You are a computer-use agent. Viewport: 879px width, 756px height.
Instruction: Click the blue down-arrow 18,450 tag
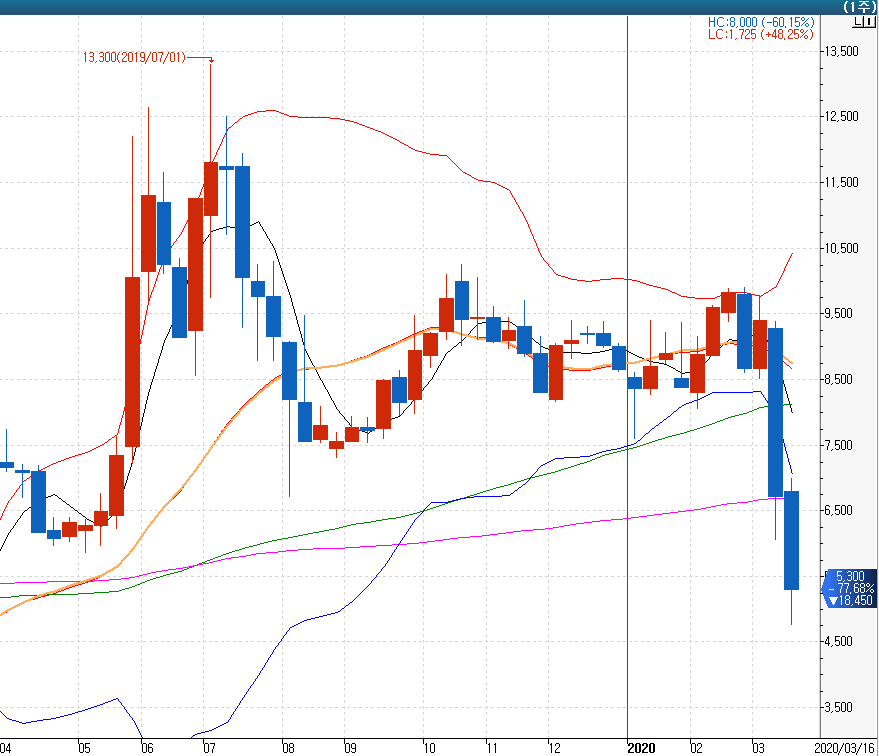click(850, 600)
